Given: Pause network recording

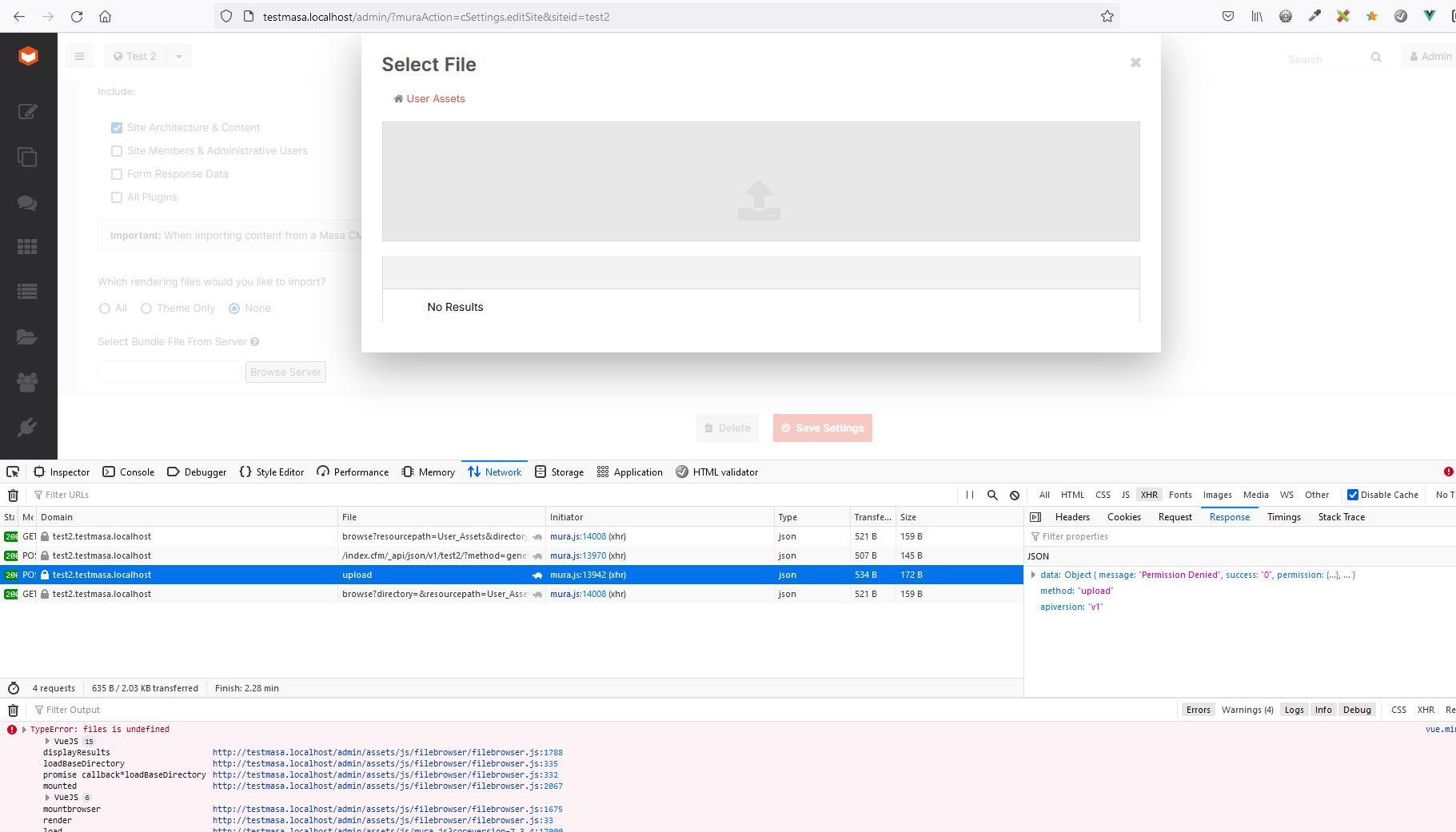Looking at the screenshot, I should coord(969,495).
